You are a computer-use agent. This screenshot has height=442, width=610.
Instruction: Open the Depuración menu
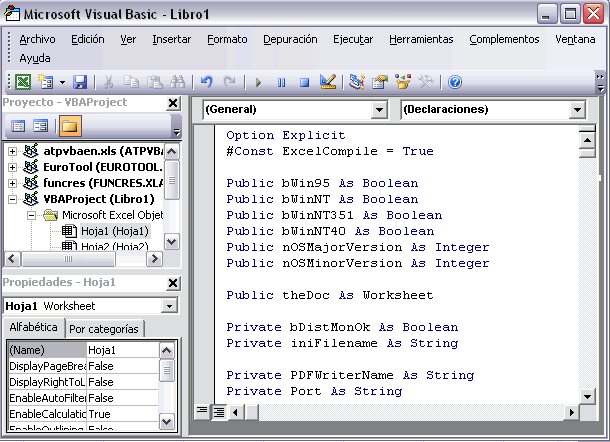tap(290, 39)
